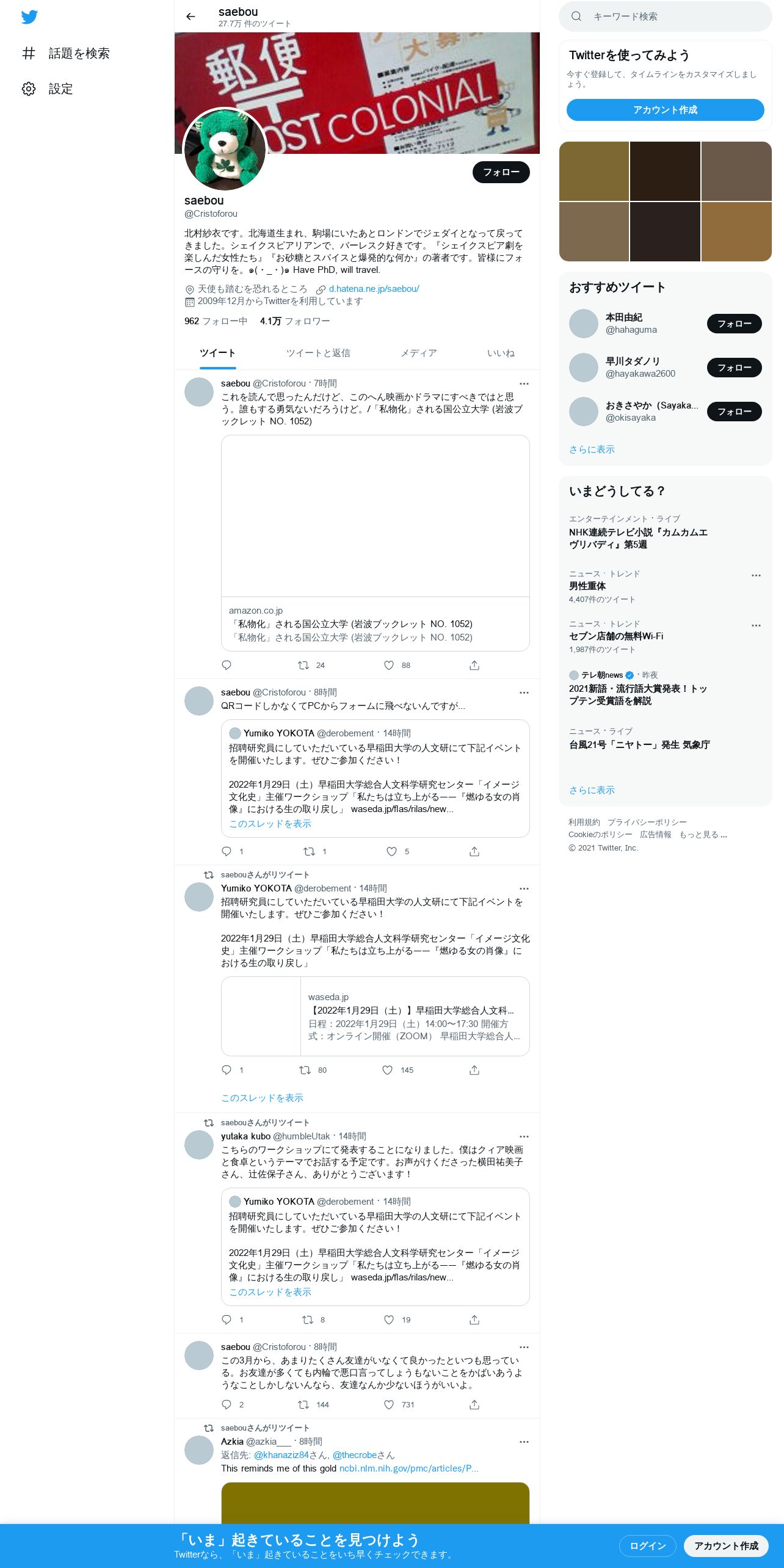Screen dimensions: 784x1568
Task: Share Yumiko YOKOTA's waseda tweet
Action: [474, 1070]
